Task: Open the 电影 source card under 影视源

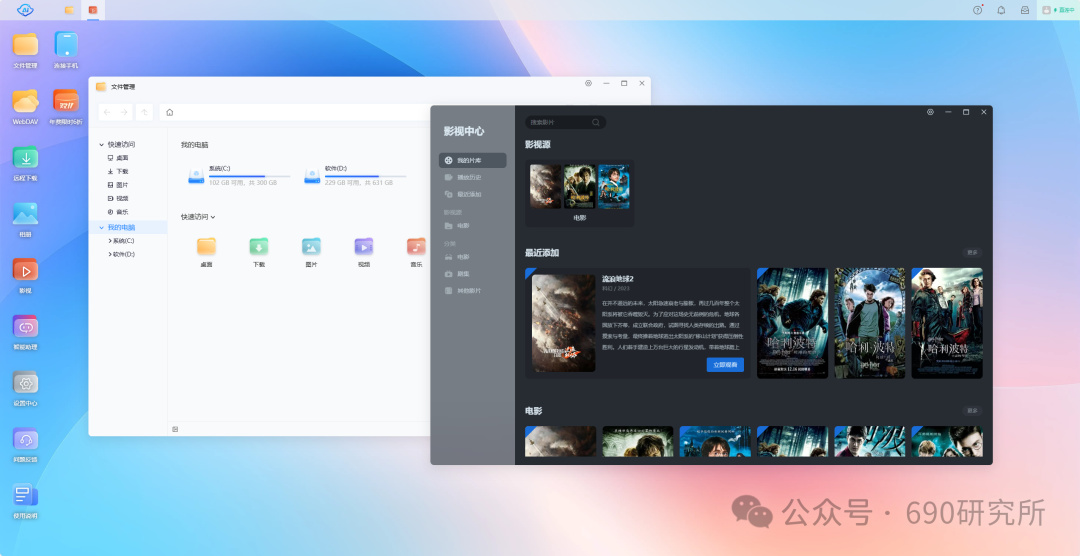Action: (x=579, y=194)
